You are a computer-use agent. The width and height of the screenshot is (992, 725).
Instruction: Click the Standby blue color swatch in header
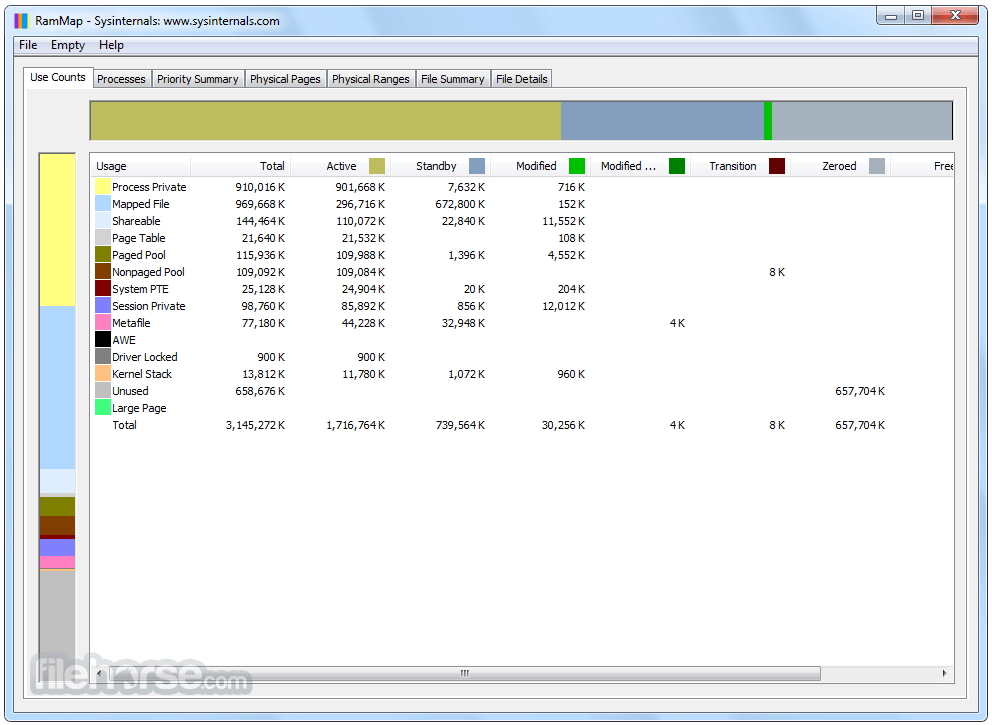tap(477, 166)
